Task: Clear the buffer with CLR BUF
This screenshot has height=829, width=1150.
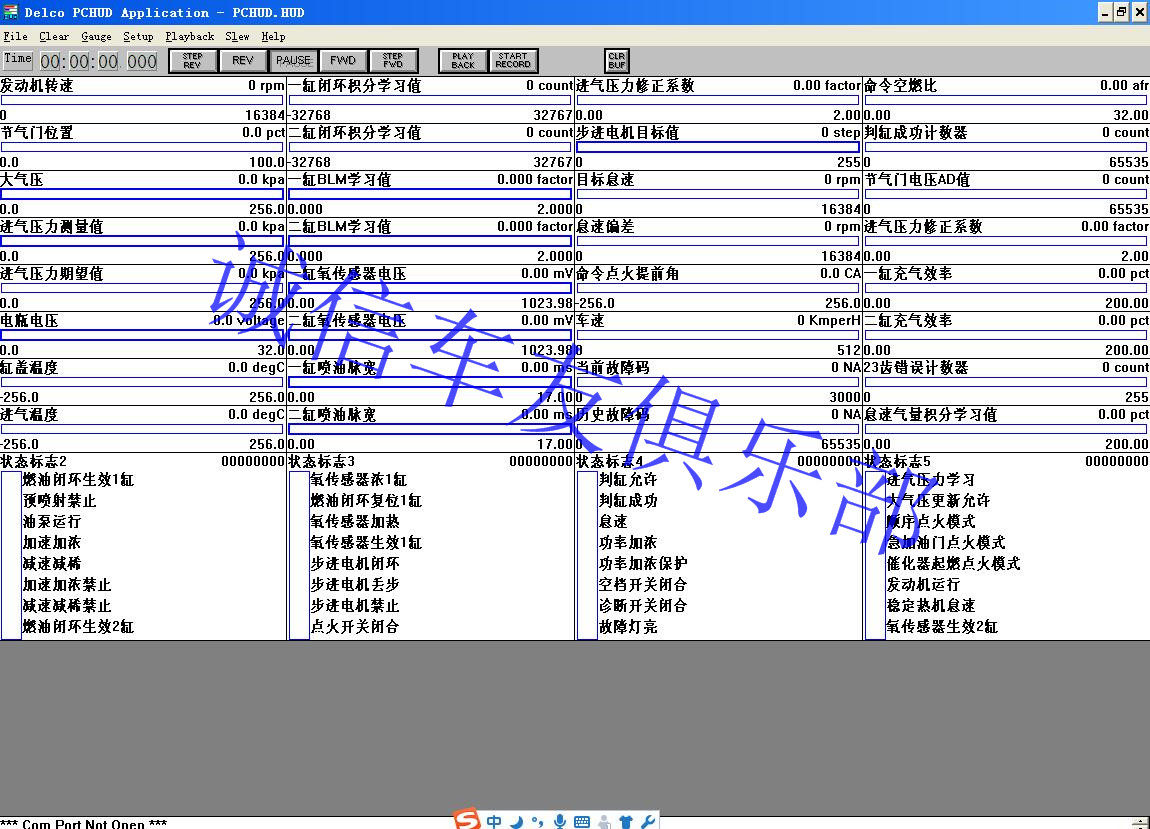Action: (x=617, y=60)
